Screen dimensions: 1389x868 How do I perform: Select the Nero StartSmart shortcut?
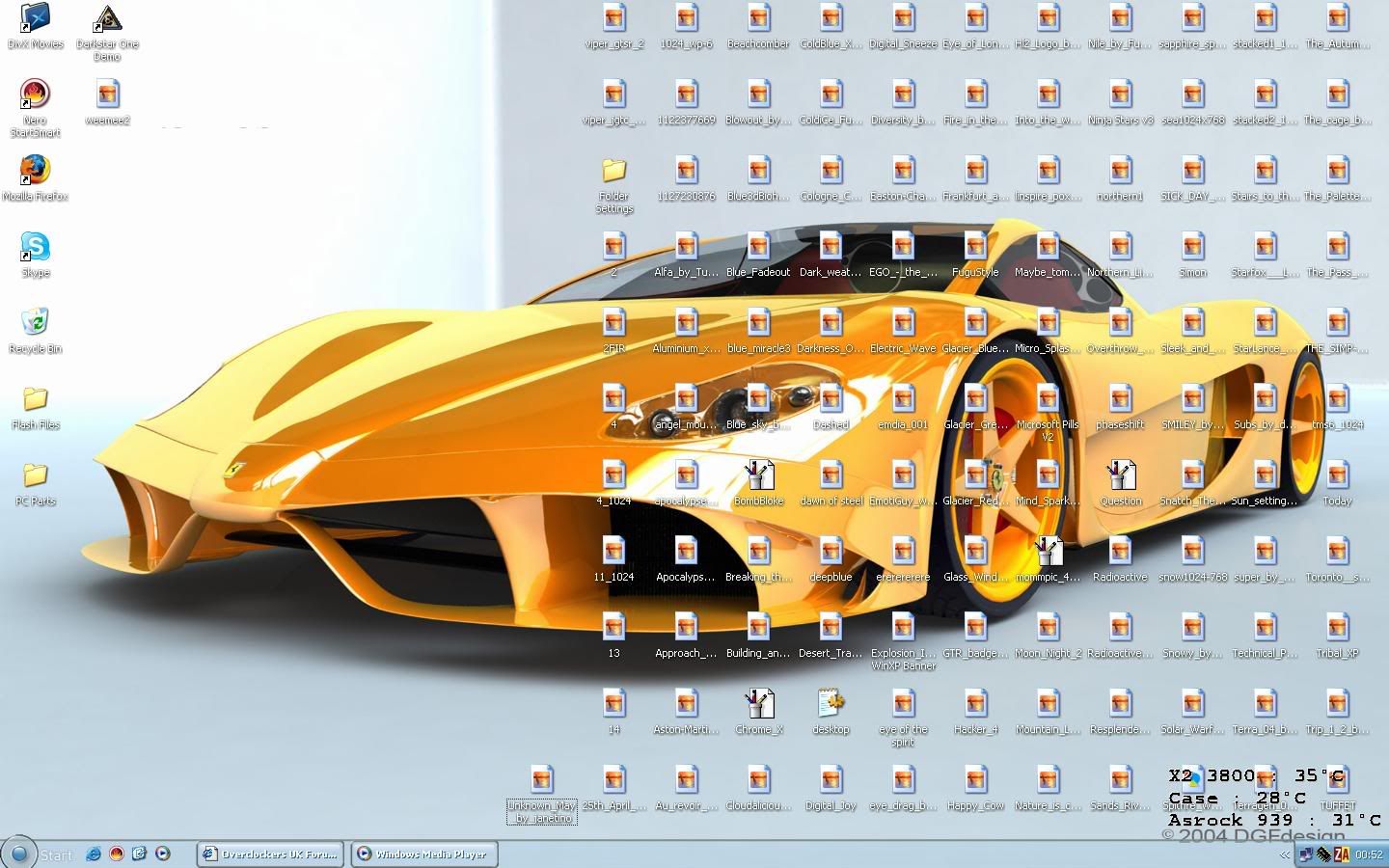(x=35, y=95)
